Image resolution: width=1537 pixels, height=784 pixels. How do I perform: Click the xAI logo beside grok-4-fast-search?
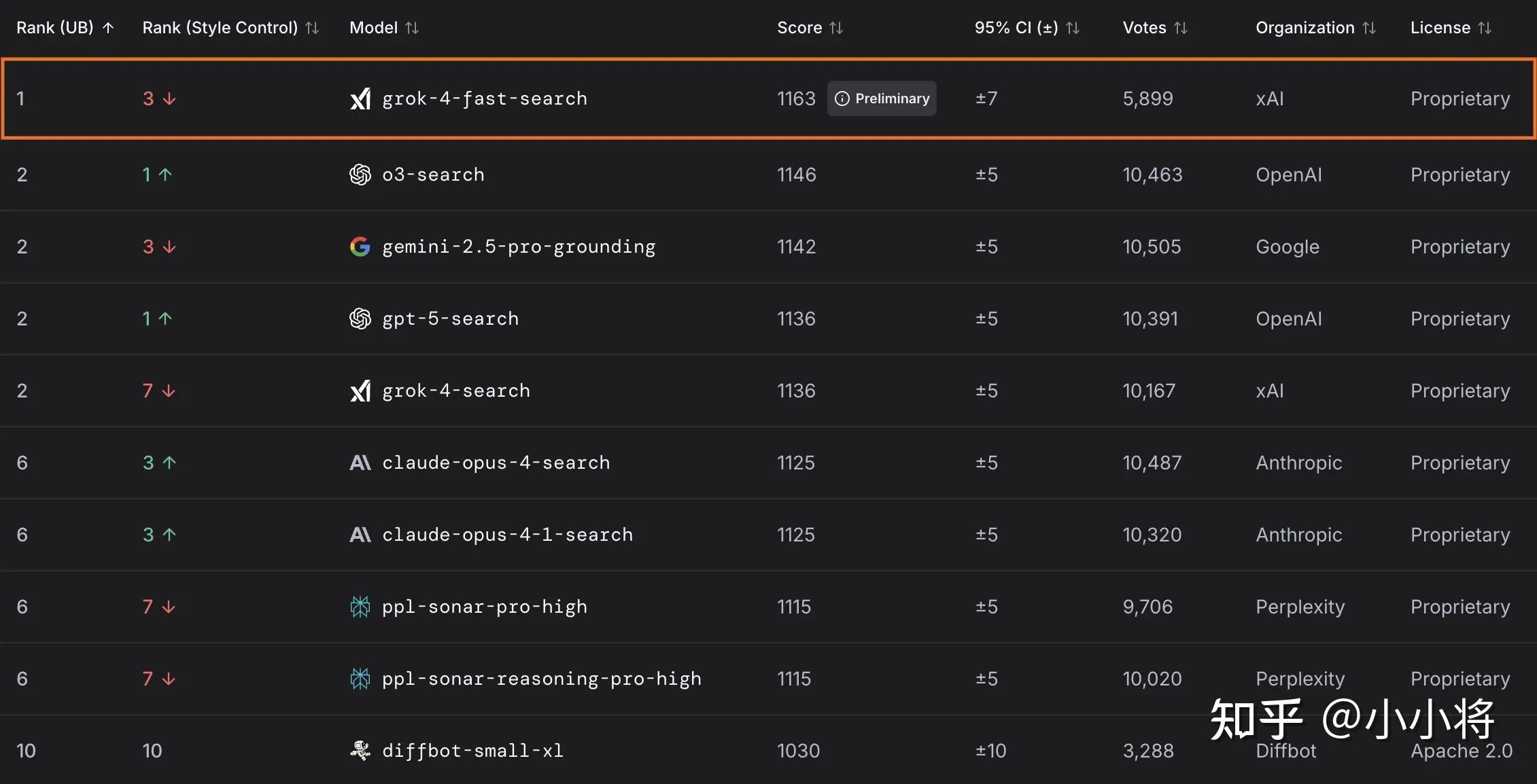[x=360, y=99]
